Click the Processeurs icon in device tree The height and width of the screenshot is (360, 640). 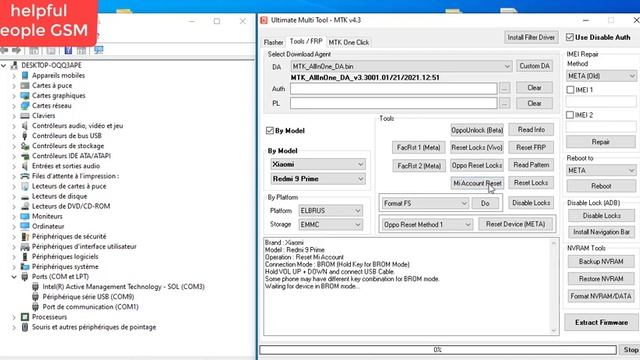click(x=25, y=317)
